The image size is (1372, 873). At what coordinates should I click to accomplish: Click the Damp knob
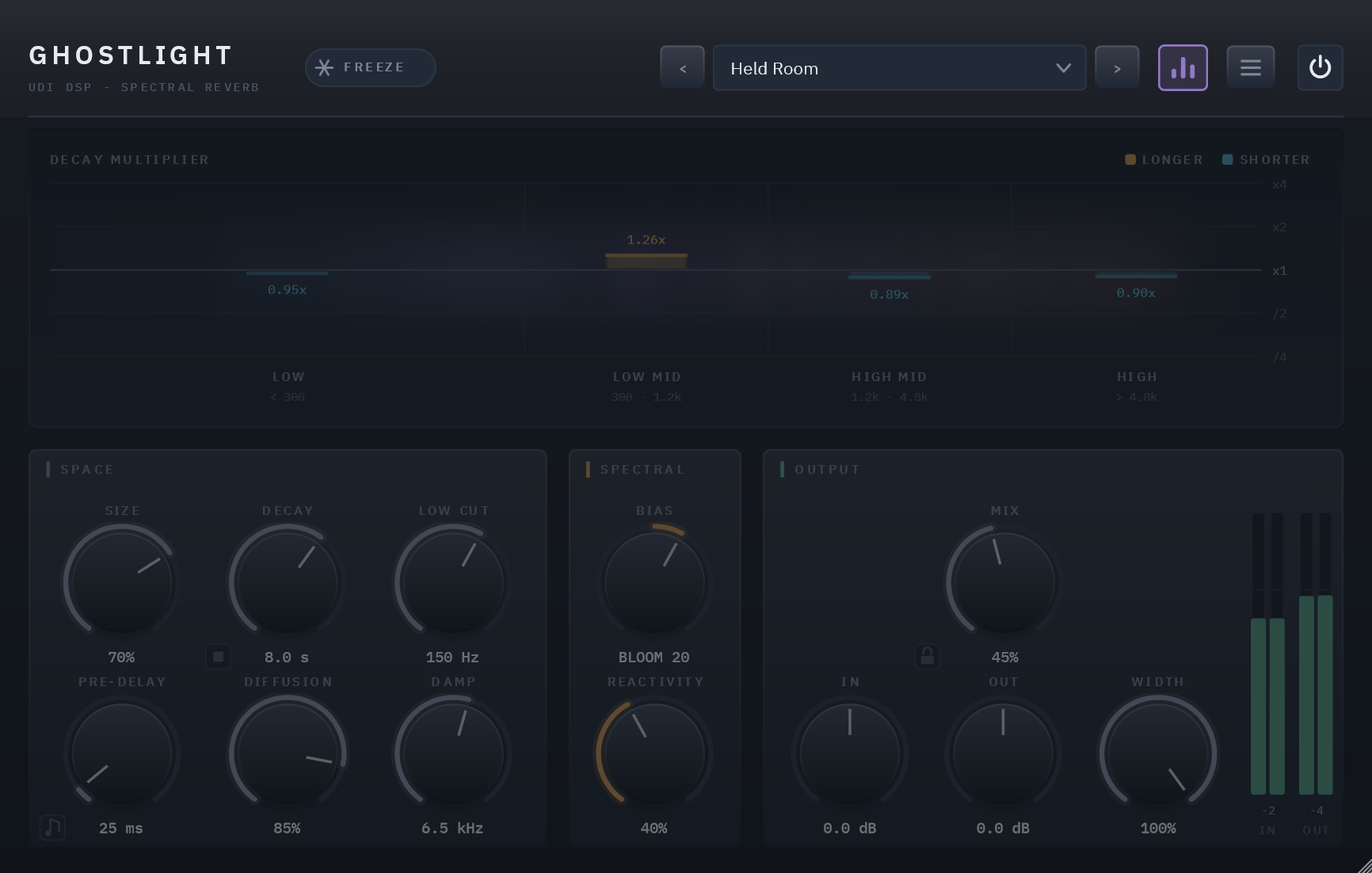pos(453,753)
